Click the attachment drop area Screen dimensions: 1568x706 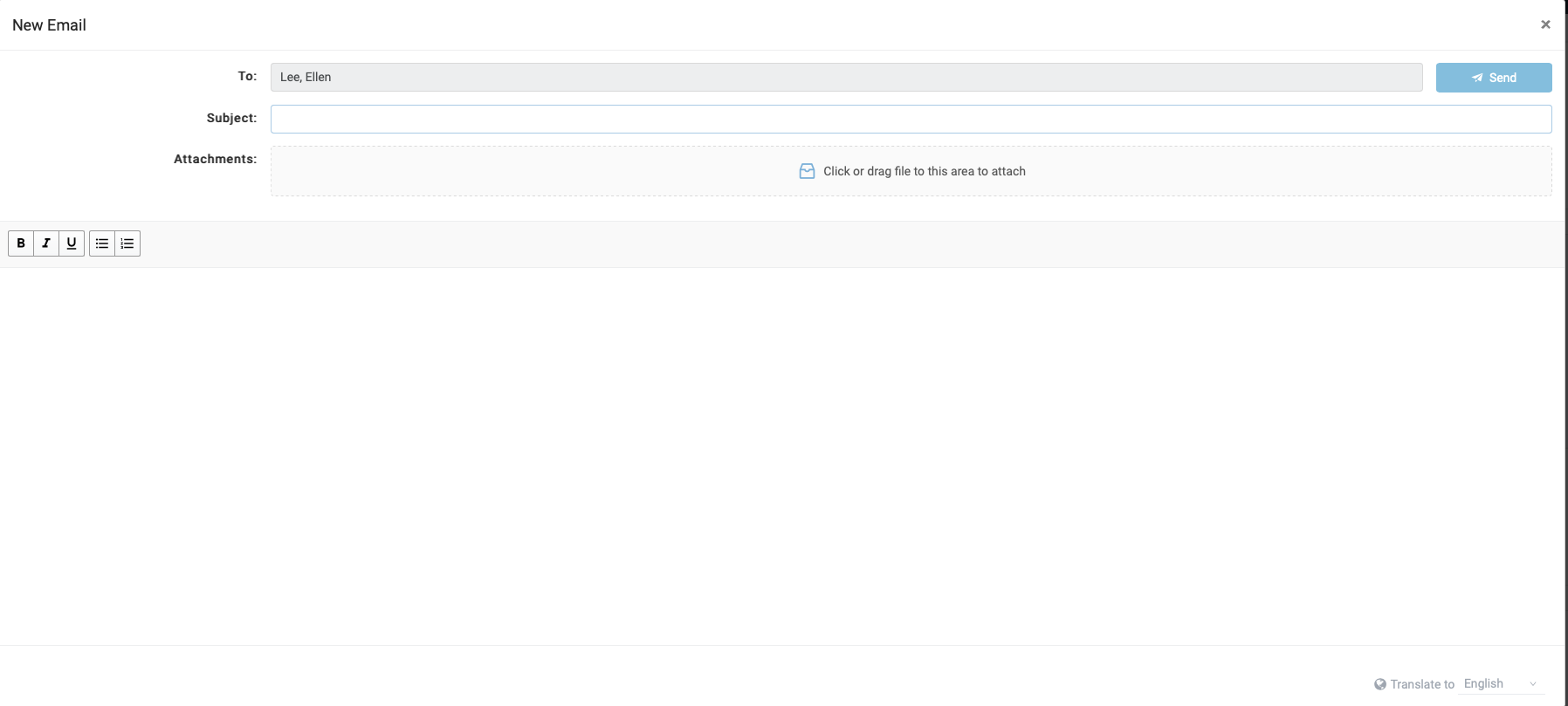pos(911,171)
